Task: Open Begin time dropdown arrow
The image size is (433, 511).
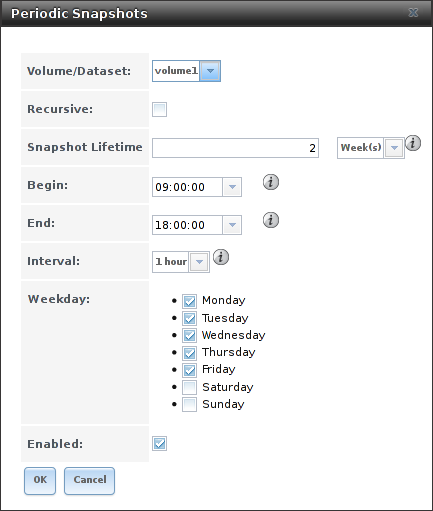Action: pos(232,187)
